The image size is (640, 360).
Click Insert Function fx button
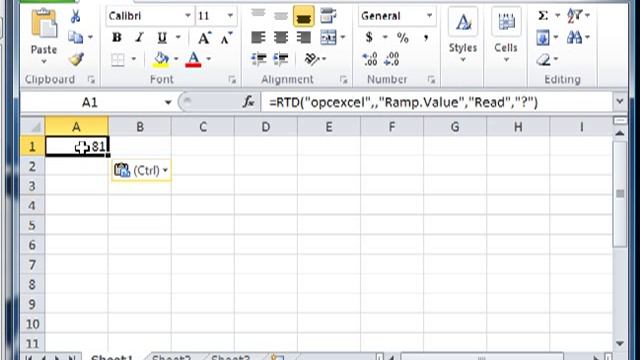click(248, 102)
